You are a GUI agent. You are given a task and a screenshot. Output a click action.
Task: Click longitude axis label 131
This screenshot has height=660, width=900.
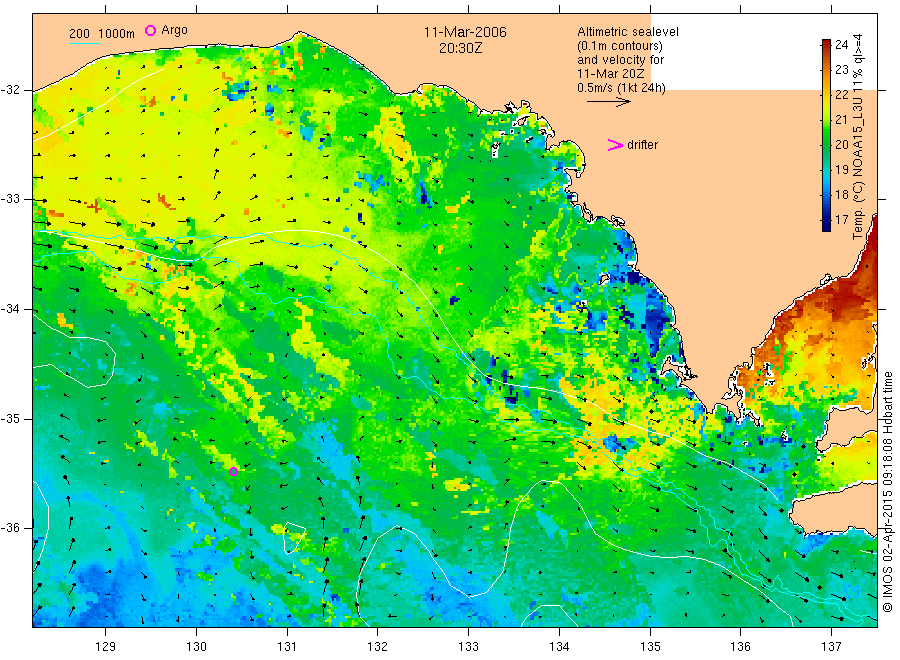coord(287,646)
